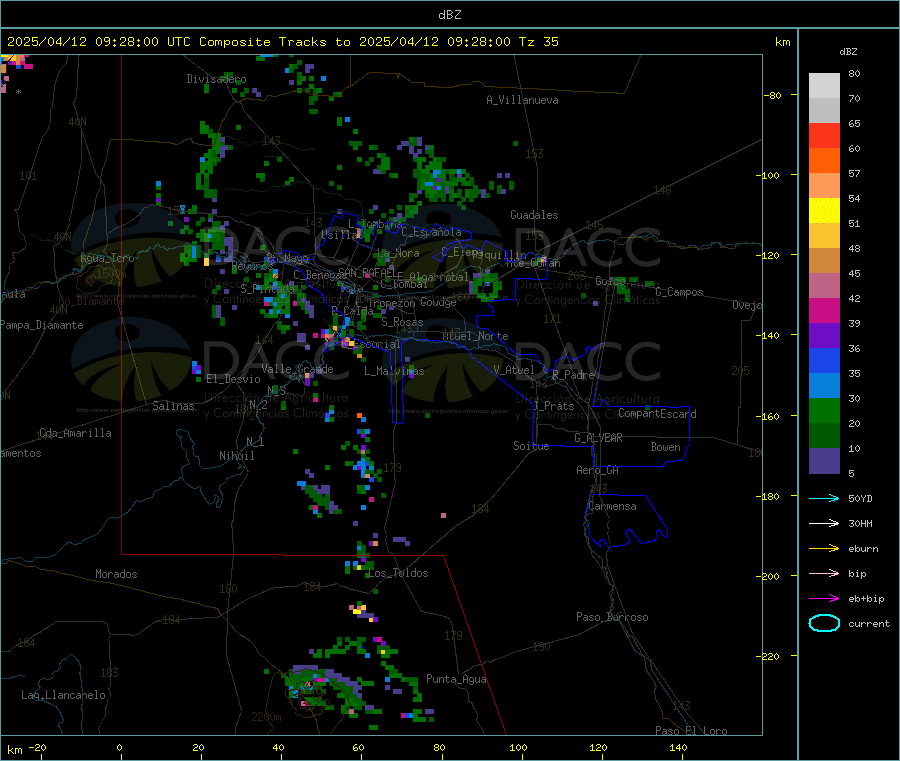The width and height of the screenshot is (900, 761).
Task: Click the 'J_Prats' place label
Action: pos(553,406)
